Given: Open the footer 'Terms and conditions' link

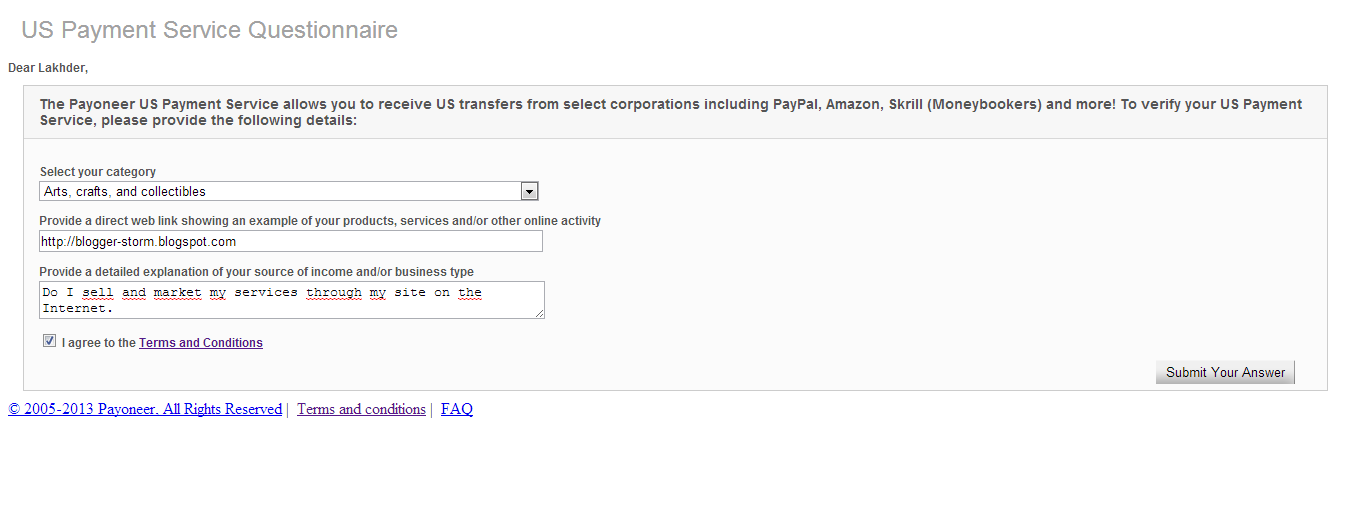Looking at the screenshot, I should [x=361, y=409].
